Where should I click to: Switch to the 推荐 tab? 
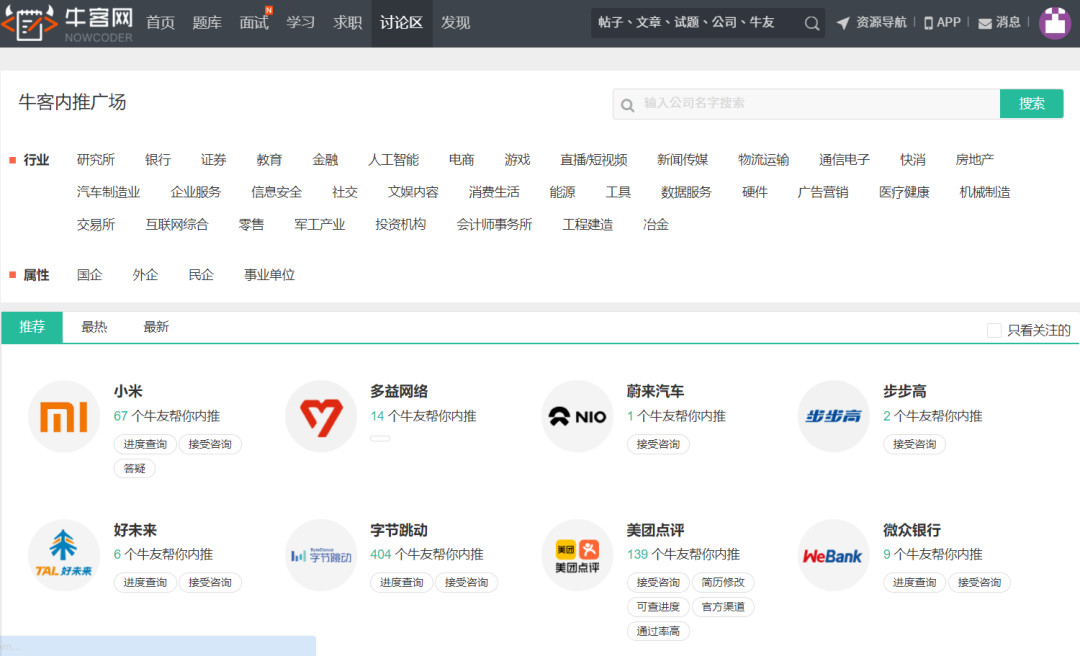tap(32, 327)
